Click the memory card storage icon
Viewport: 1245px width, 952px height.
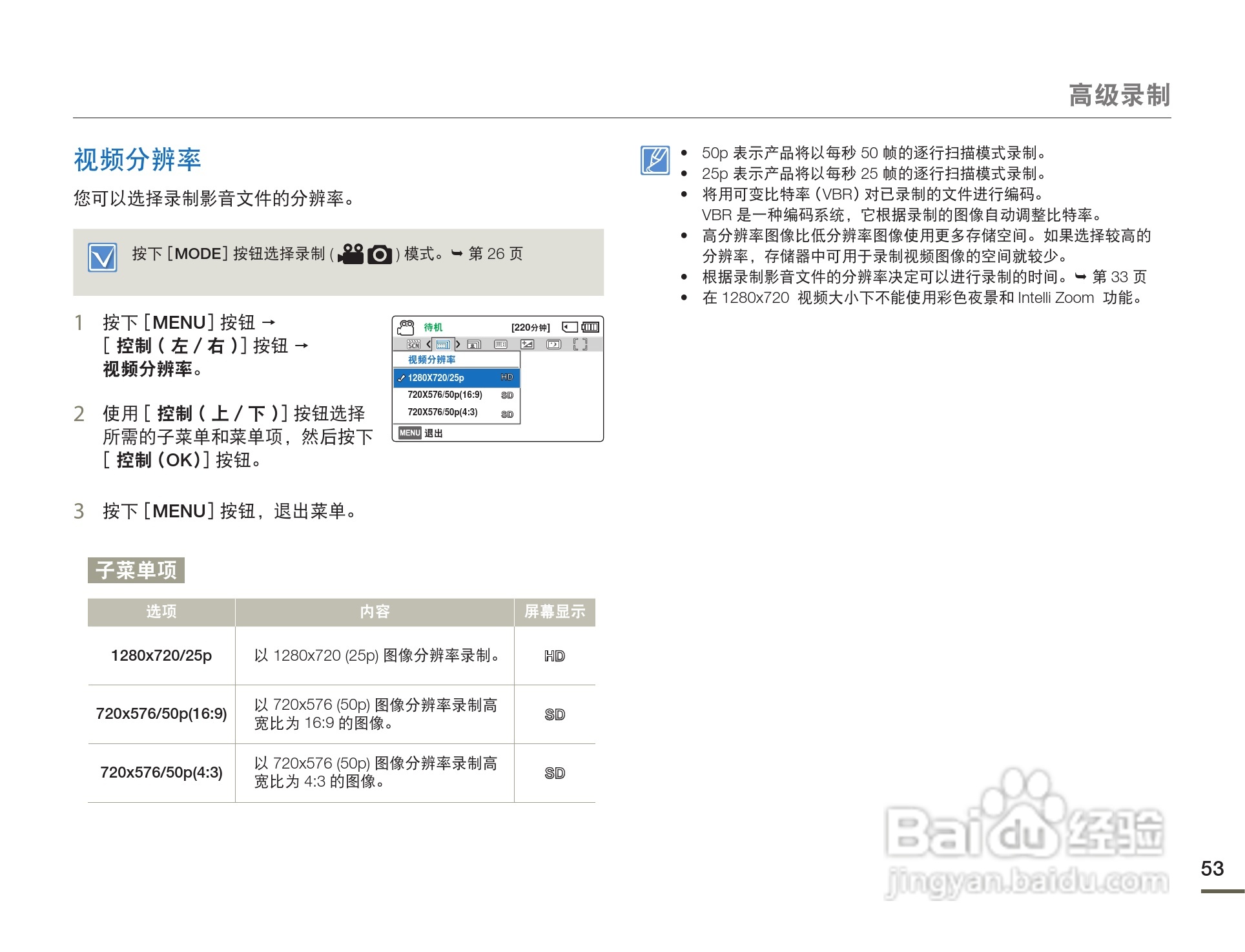tap(570, 327)
